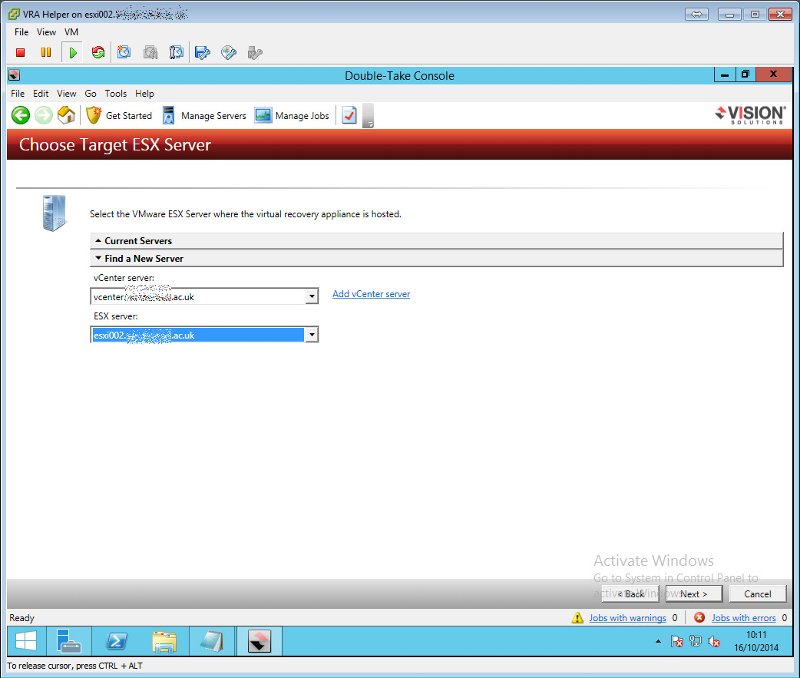Click the Jobs with warnings link
The height and width of the screenshot is (678, 800).
pos(628,618)
